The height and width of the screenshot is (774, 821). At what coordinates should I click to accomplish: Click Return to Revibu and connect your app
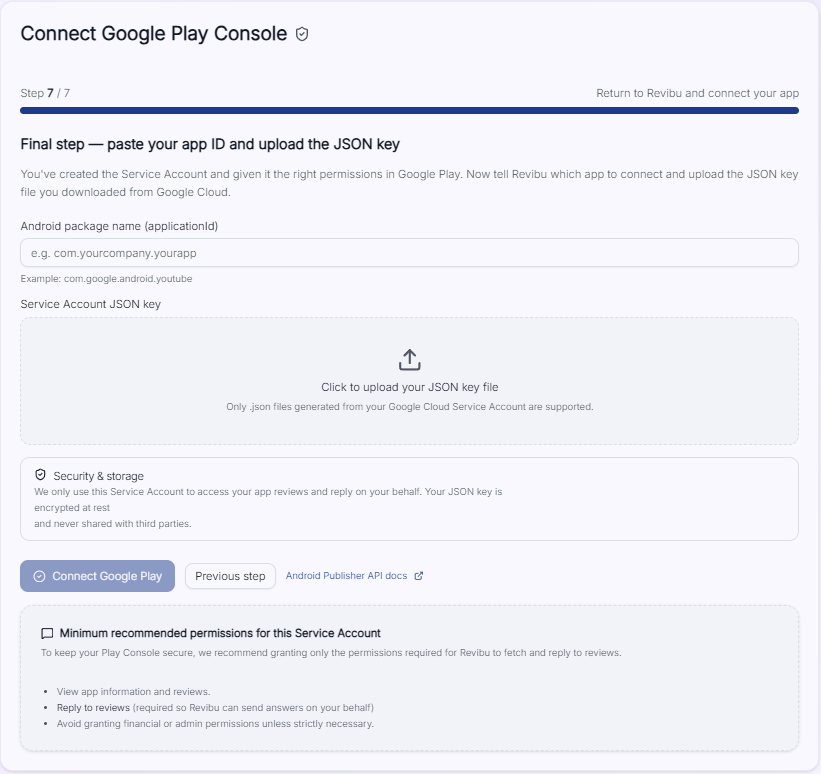pyautogui.click(x=697, y=92)
